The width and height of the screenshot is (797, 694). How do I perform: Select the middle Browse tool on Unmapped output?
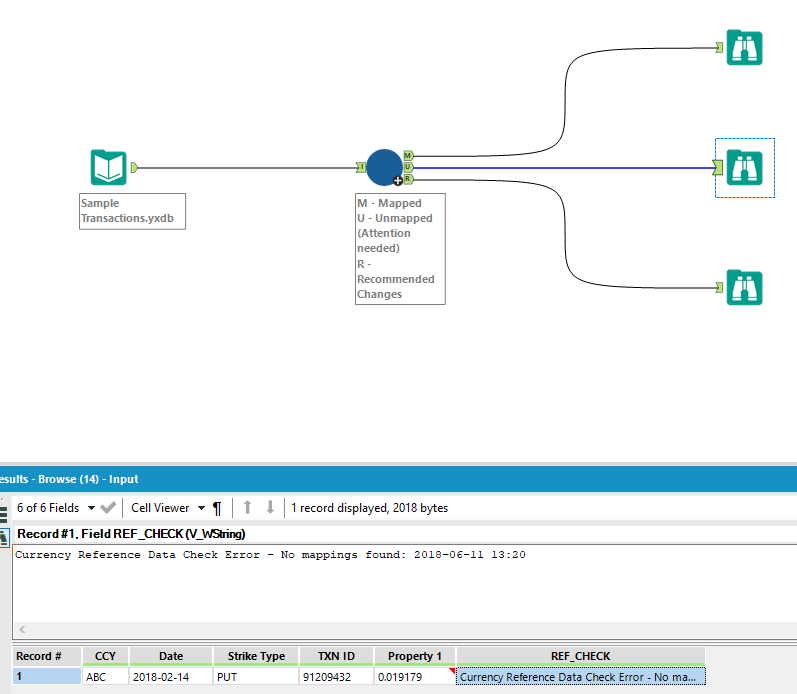[744, 167]
